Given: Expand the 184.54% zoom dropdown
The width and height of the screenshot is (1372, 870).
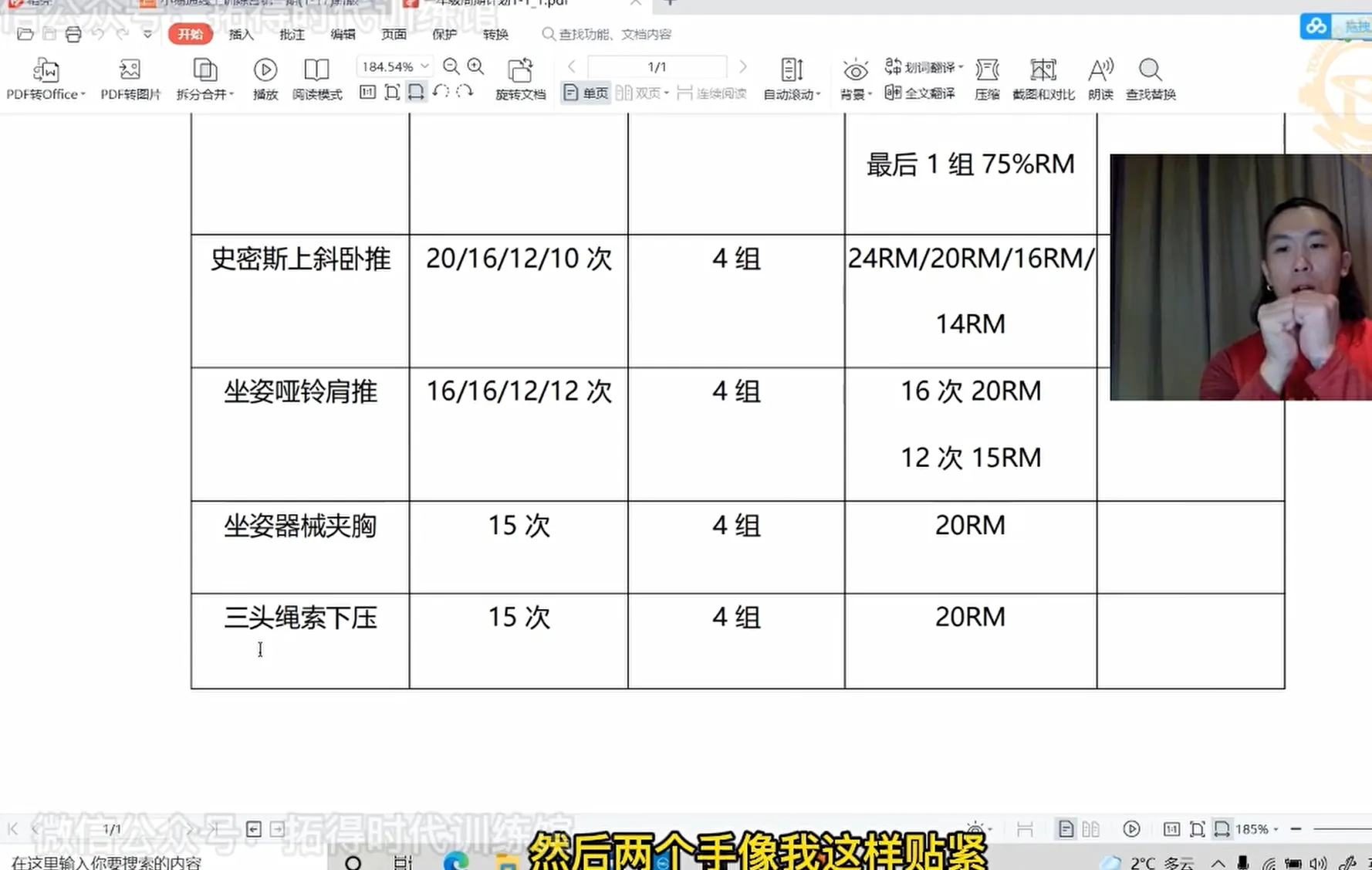Looking at the screenshot, I should [x=424, y=67].
